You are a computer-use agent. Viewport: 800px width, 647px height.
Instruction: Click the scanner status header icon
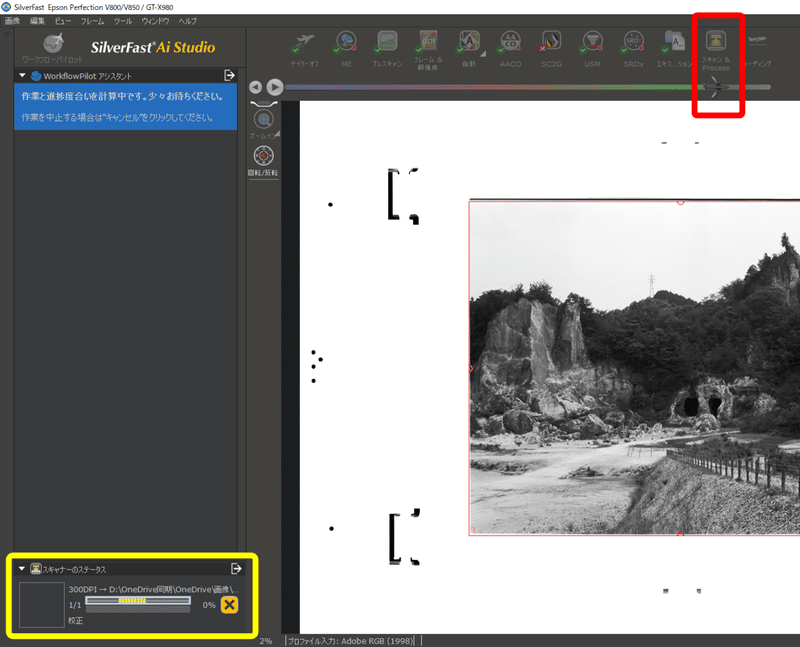tap(36, 568)
